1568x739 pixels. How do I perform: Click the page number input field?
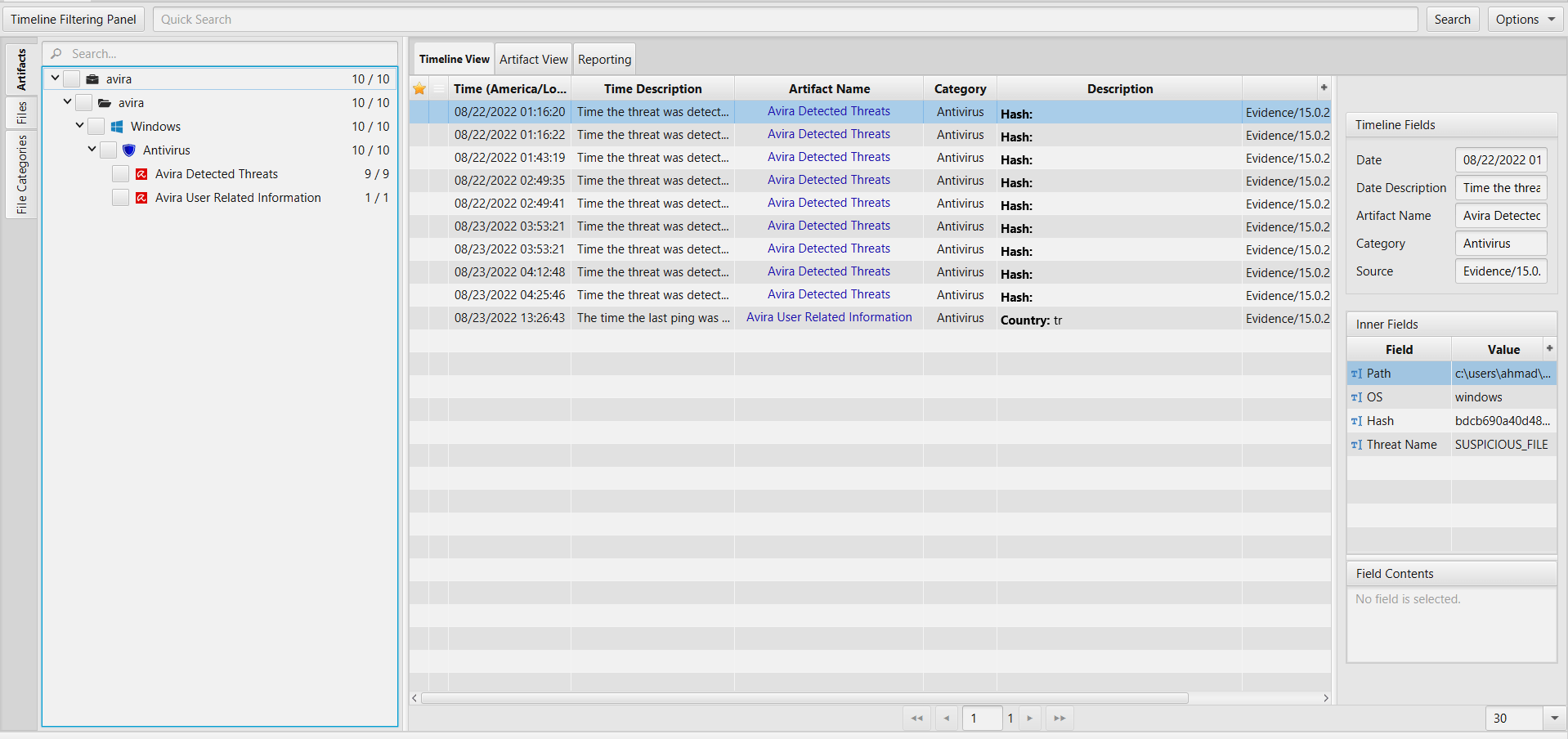(982, 719)
